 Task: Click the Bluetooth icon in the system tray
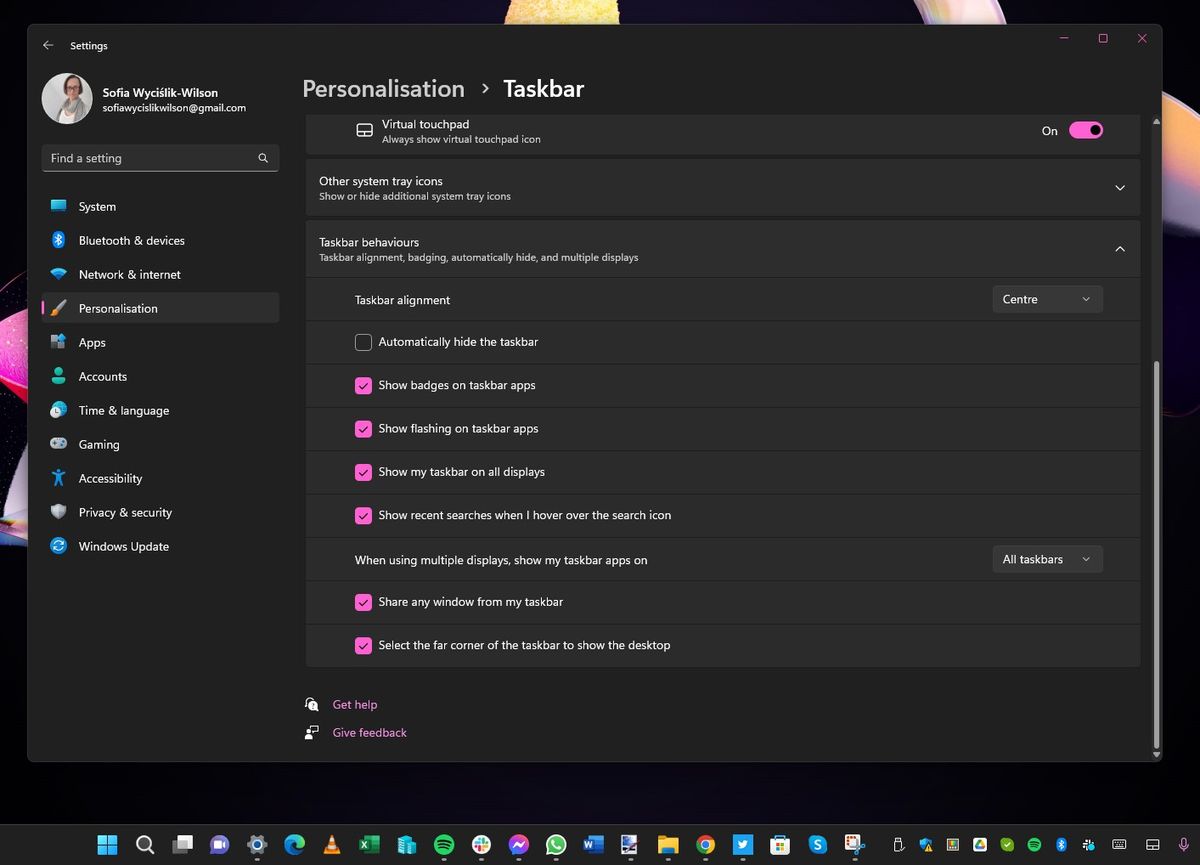[1062, 845]
